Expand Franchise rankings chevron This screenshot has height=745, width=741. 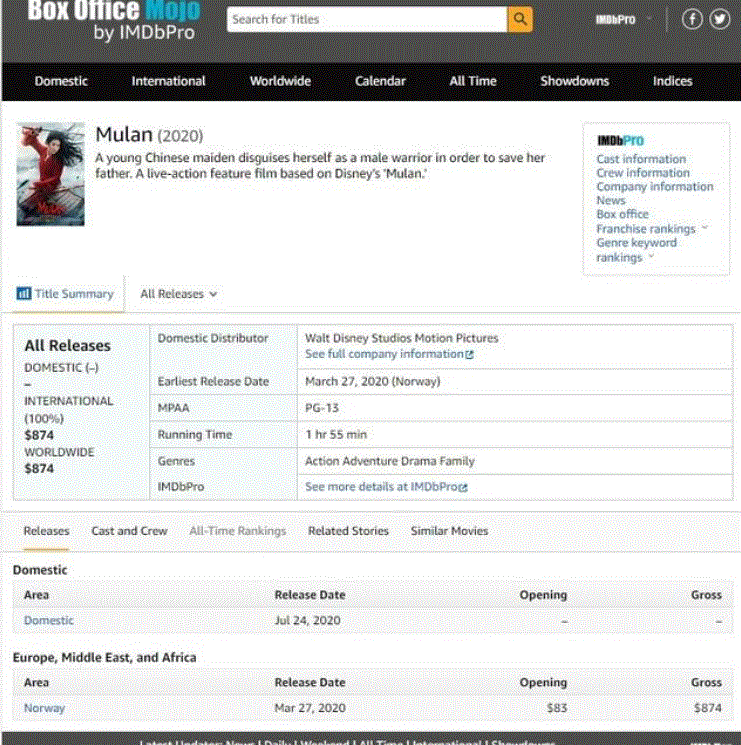coord(705,228)
